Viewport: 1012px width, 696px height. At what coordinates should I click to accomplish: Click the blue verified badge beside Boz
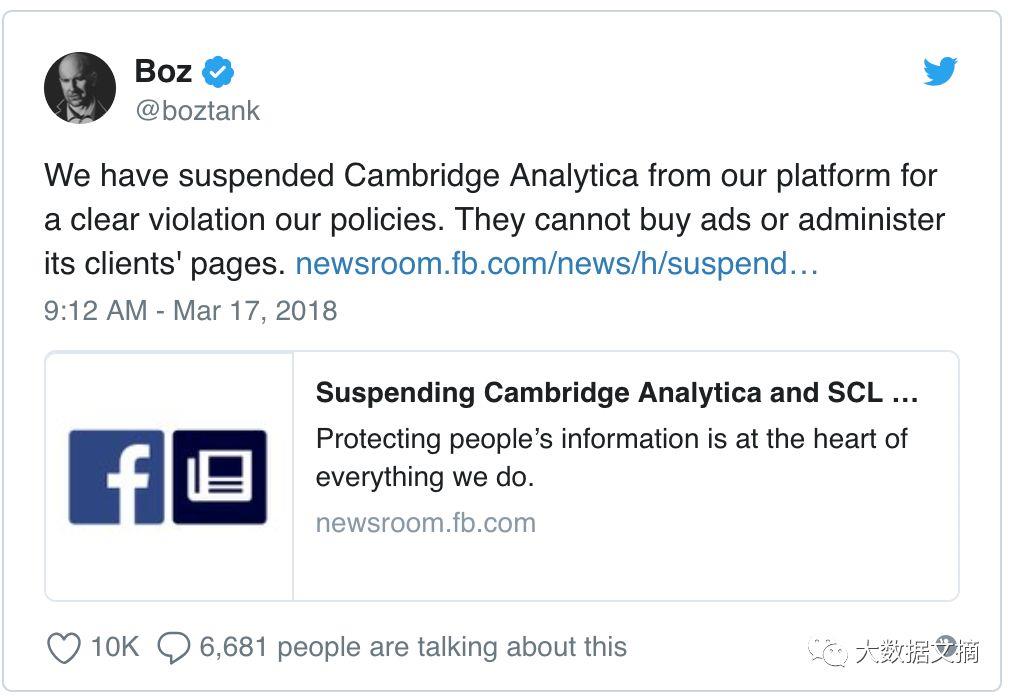(x=218, y=72)
